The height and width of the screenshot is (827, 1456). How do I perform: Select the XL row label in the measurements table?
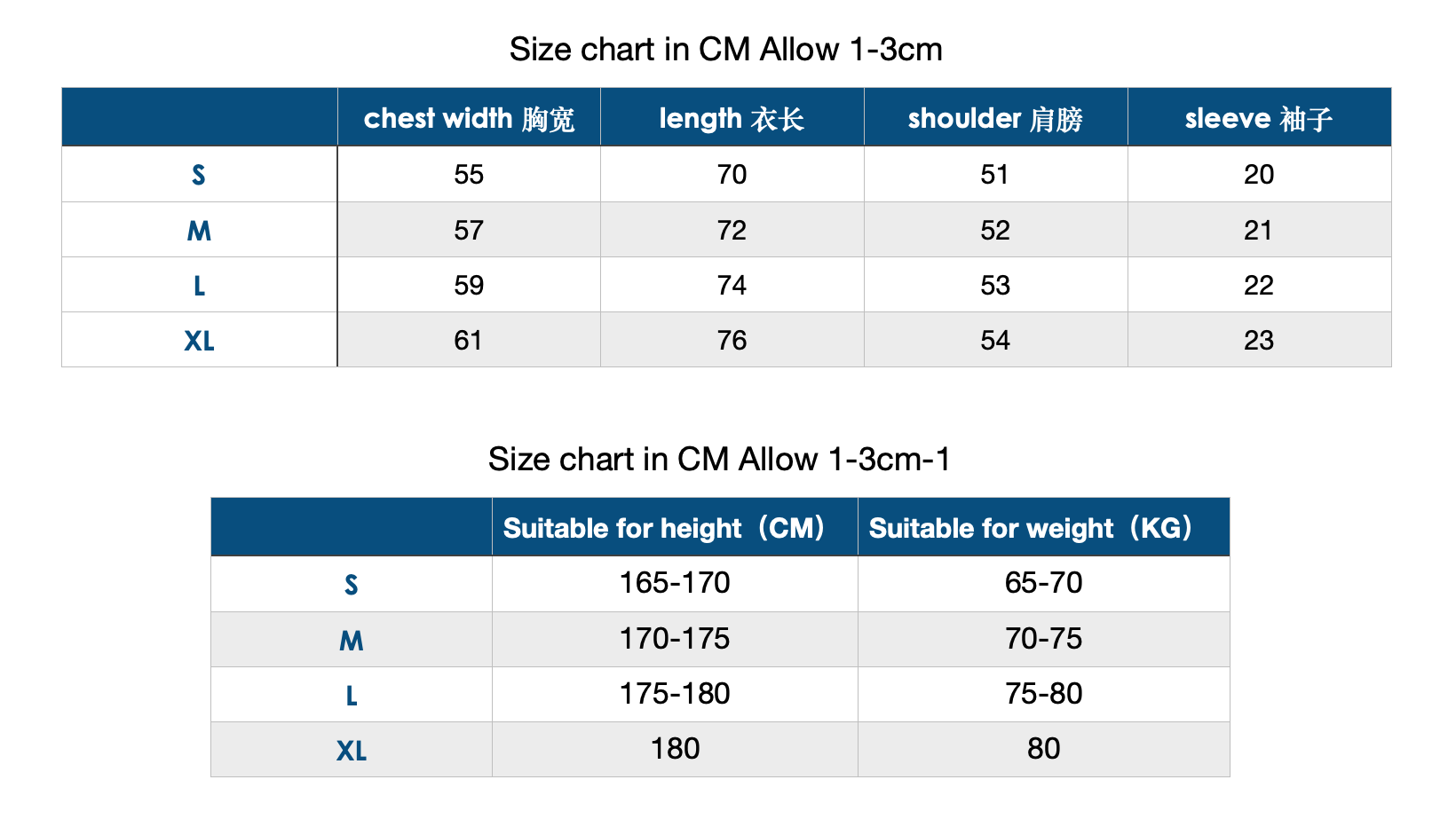pyautogui.click(x=199, y=341)
